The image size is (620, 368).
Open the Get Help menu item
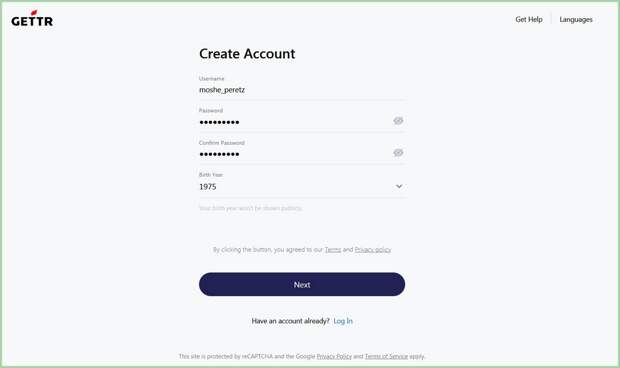529,19
